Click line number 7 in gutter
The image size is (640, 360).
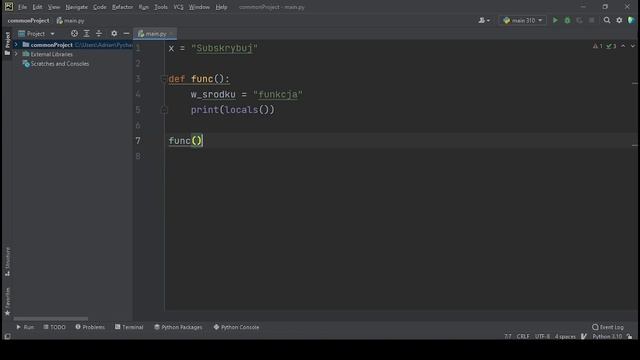coord(138,140)
